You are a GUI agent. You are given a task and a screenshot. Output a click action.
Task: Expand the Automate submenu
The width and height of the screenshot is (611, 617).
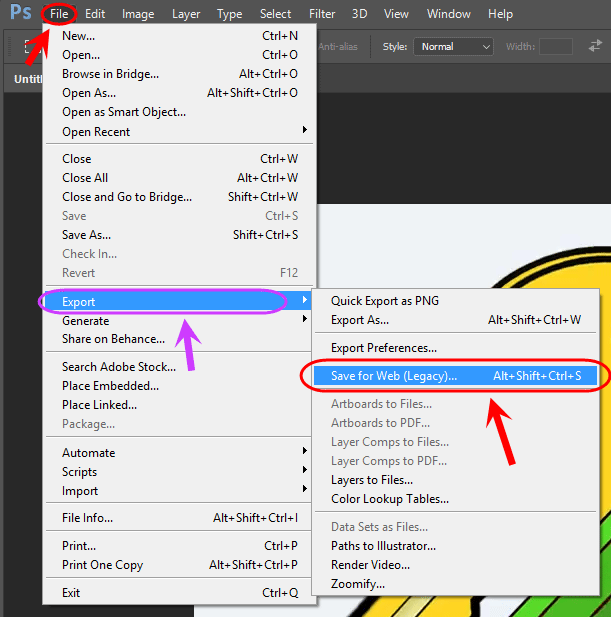pos(180,453)
